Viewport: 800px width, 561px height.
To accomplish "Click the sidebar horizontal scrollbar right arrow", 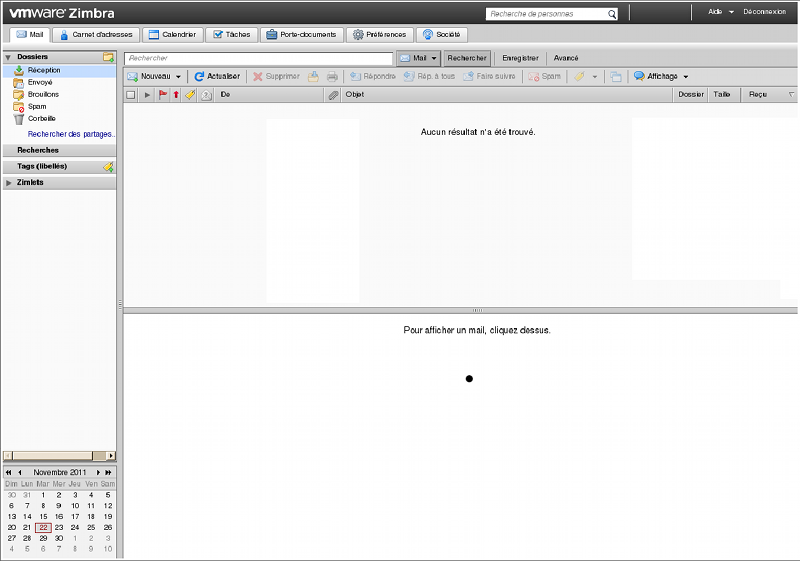I will [x=111, y=456].
